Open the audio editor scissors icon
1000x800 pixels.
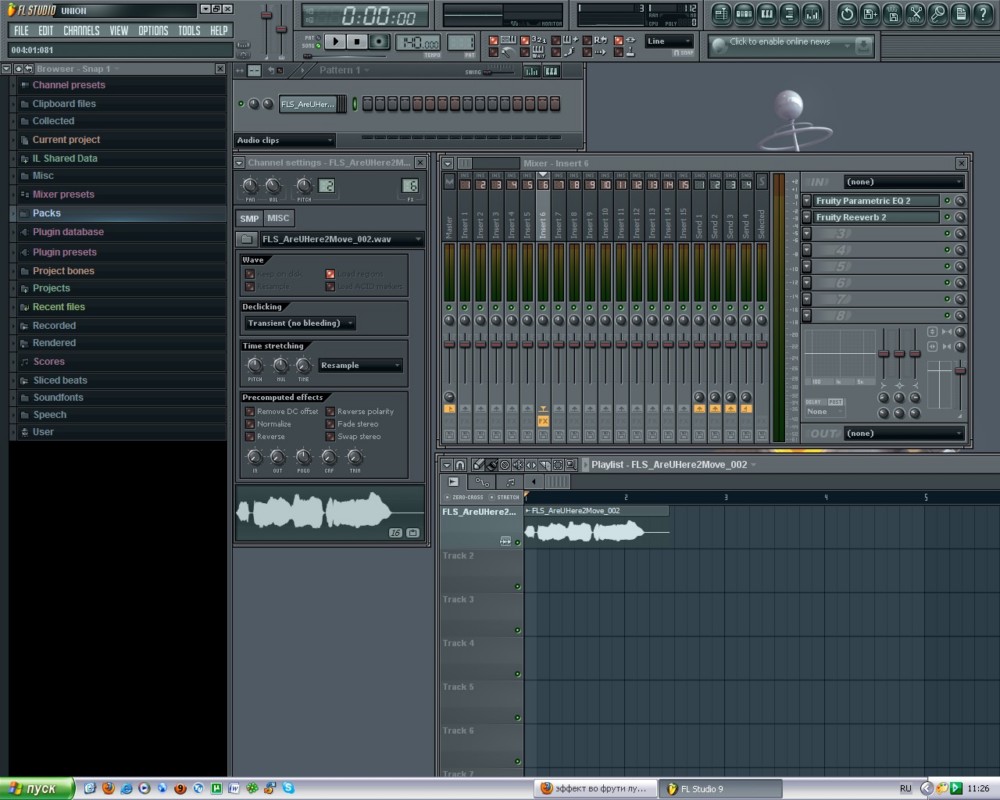coord(915,14)
